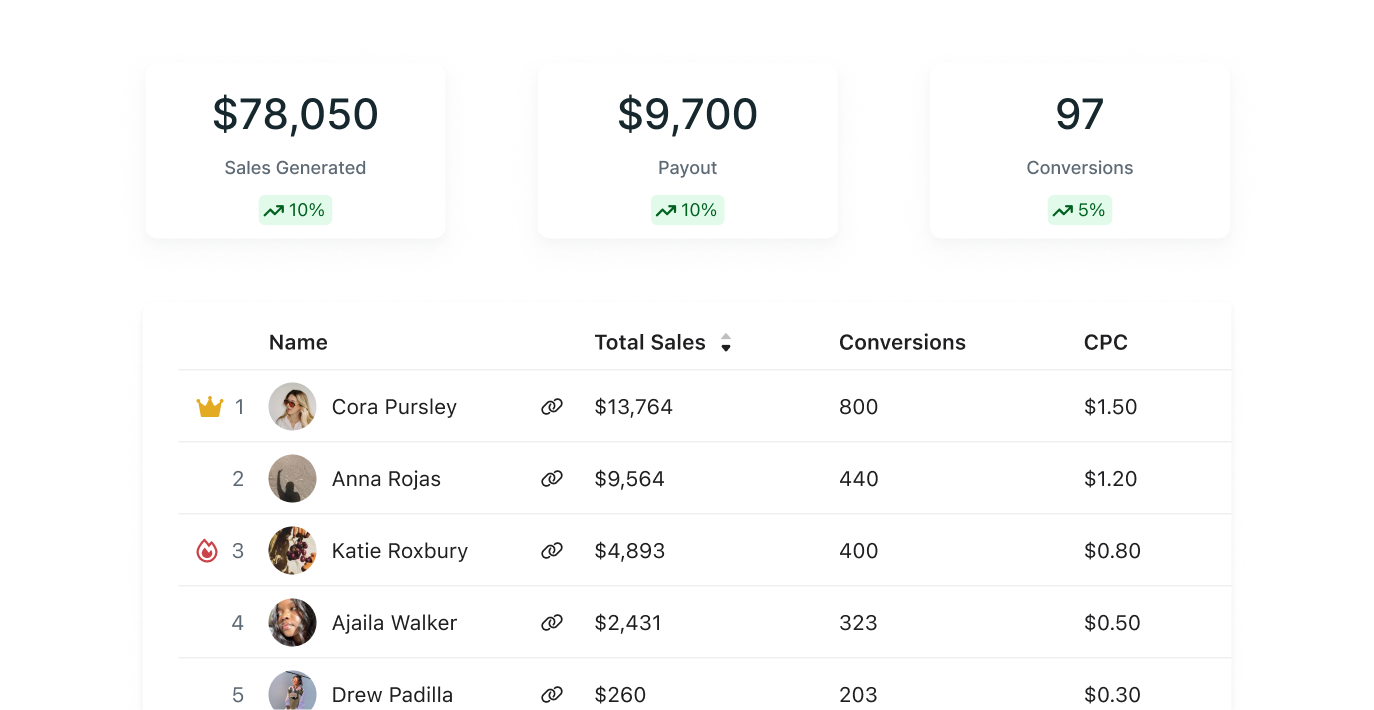Click the Name column header

click(x=298, y=343)
